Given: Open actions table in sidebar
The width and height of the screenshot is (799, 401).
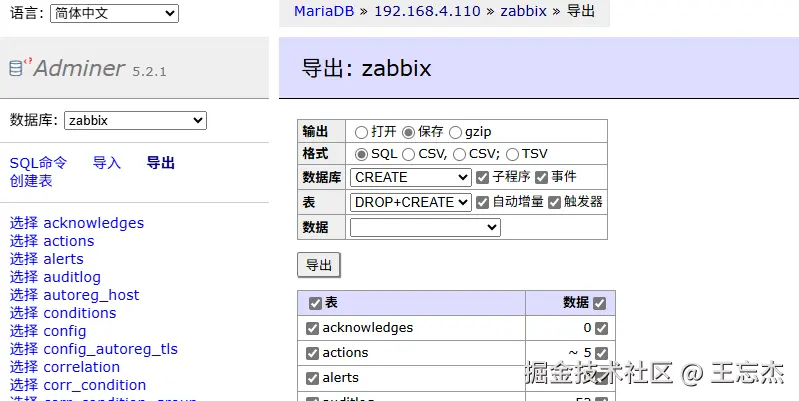Looking at the screenshot, I should [69, 241].
